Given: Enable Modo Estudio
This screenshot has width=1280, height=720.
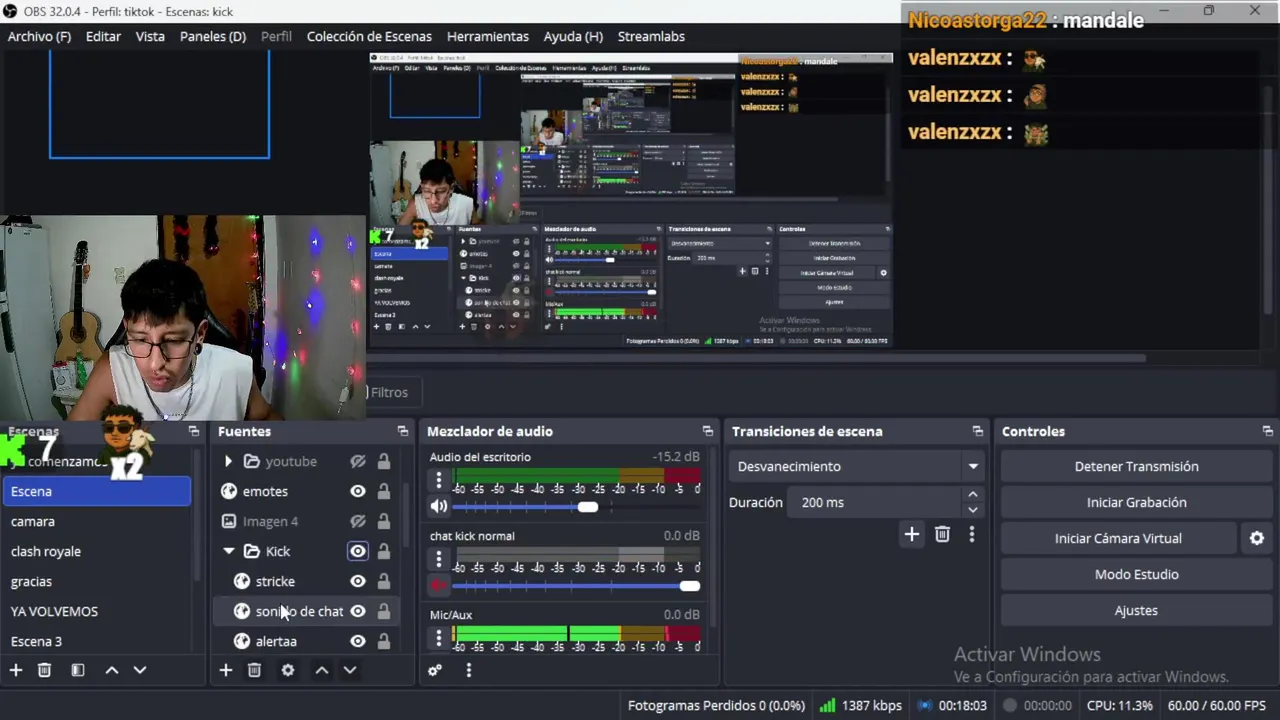Looking at the screenshot, I should click(1136, 574).
